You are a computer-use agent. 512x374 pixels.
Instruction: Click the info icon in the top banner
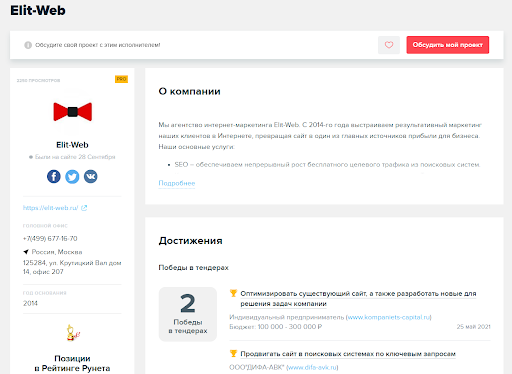pyautogui.click(x=28, y=45)
